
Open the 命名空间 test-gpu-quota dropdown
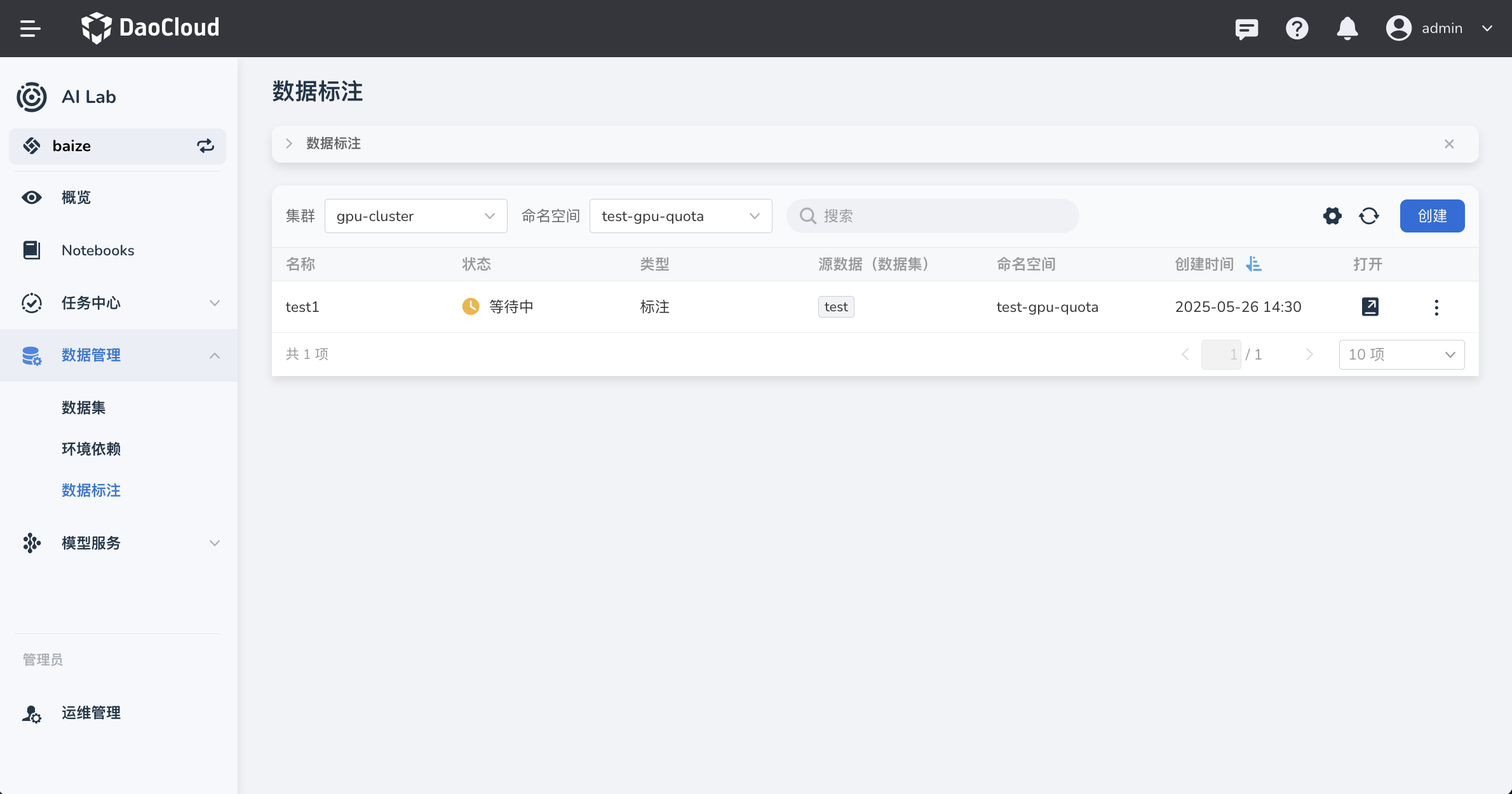pos(680,216)
